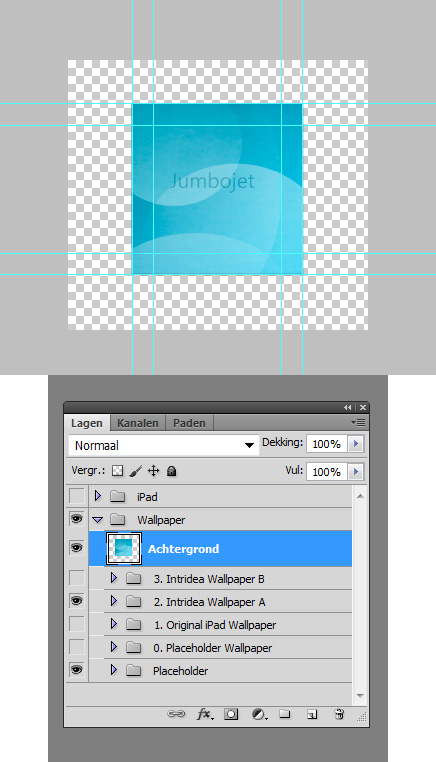Expand 1. Original iPad Wallpaper group
The height and width of the screenshot is (762, 436).
click(114, 623)
